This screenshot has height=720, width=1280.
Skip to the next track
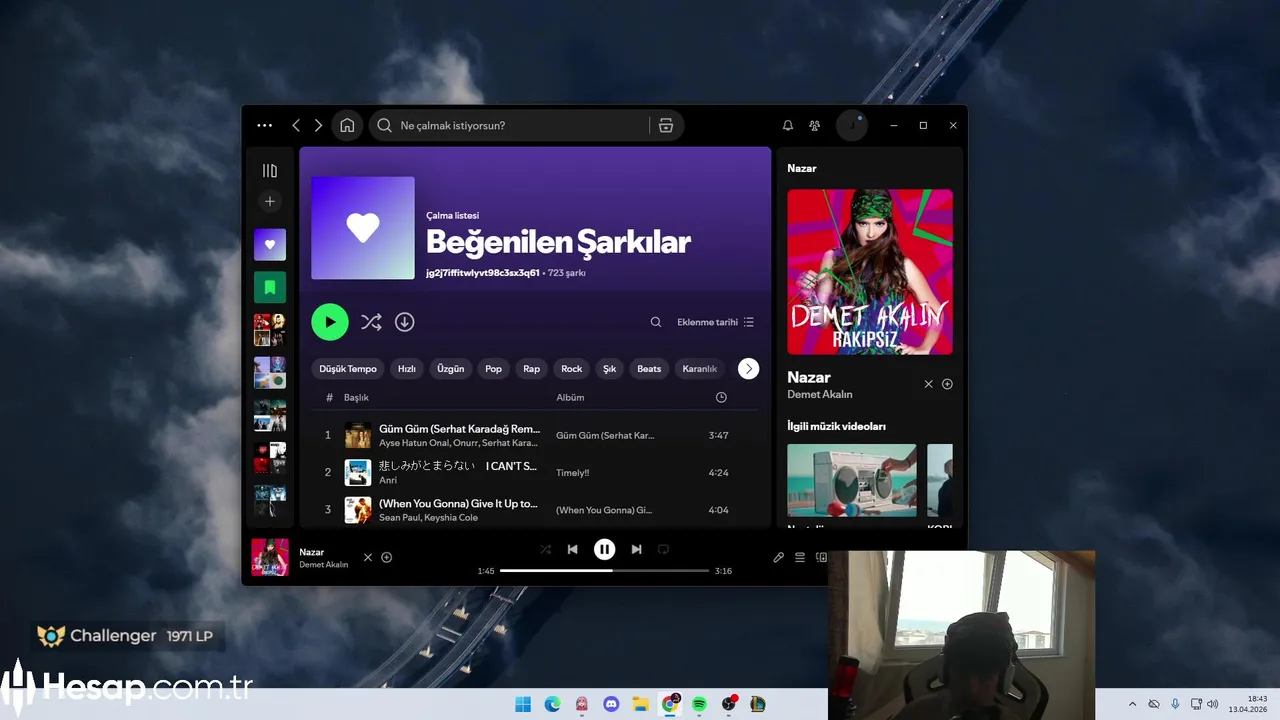click(636, 549)
